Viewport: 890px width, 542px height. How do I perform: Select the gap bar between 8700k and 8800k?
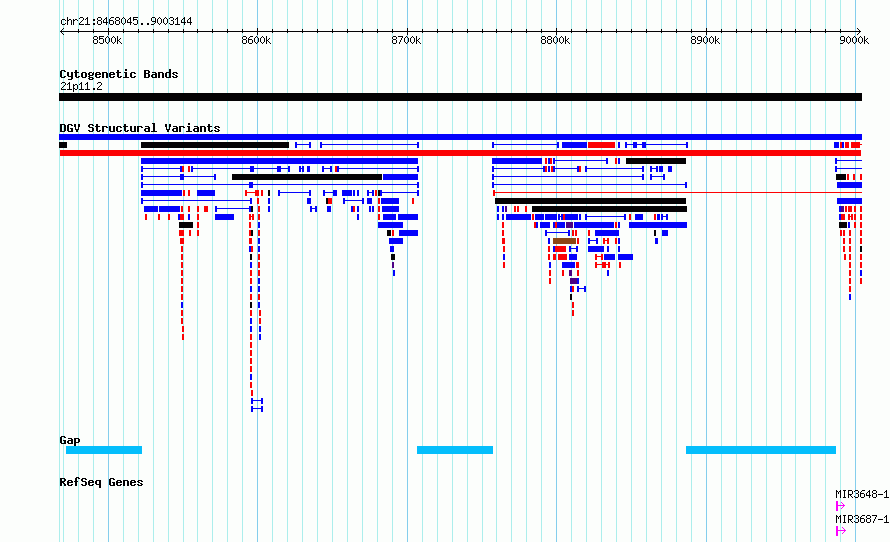coord(455,450)
